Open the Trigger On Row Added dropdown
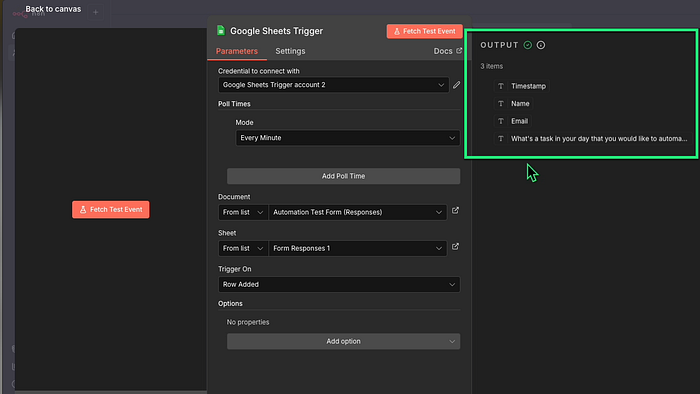 339,285
